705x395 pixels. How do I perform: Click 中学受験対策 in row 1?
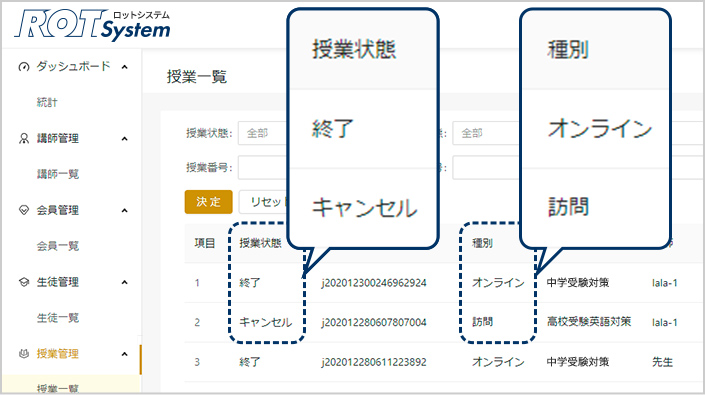point(578,283)
